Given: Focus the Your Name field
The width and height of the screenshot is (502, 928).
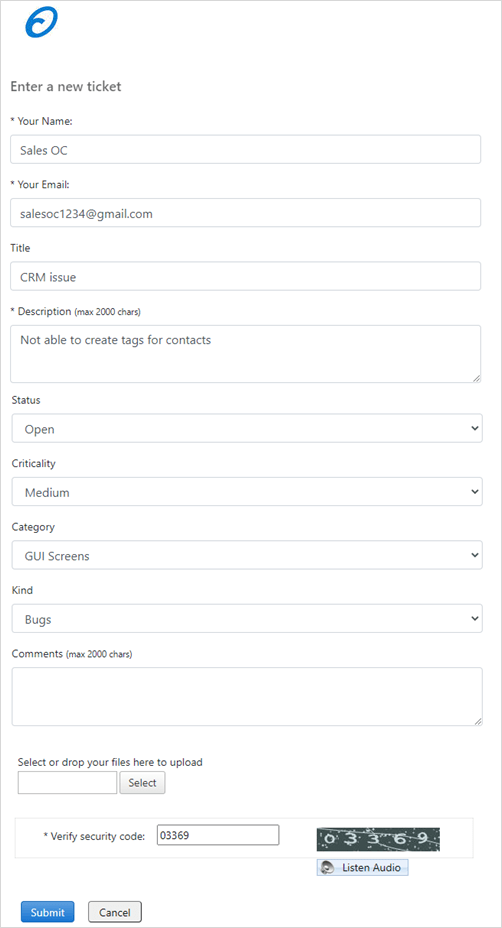Looking at the screenshot, I should 246,149.
